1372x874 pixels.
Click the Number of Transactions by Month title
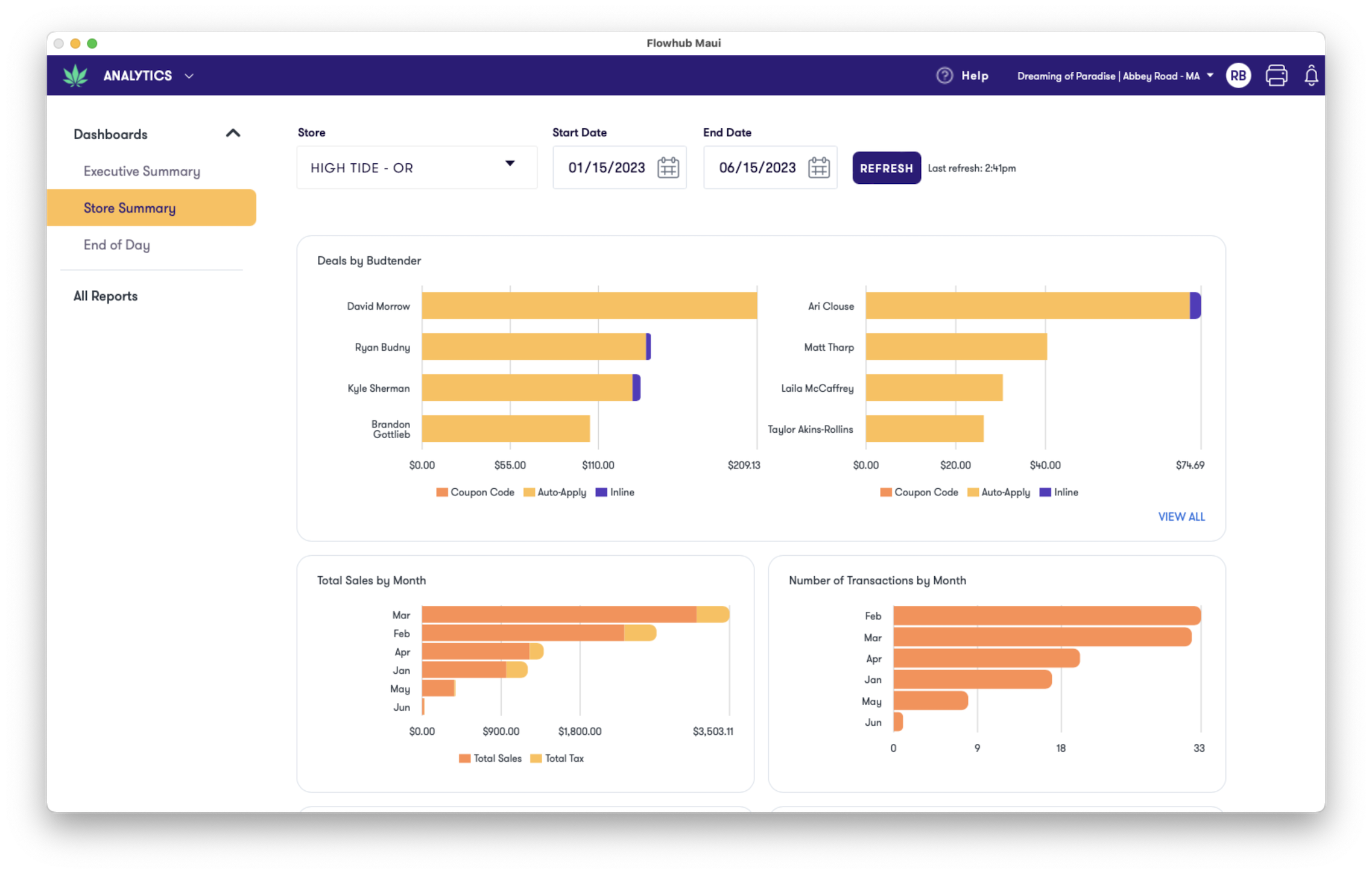coord(877,580)
